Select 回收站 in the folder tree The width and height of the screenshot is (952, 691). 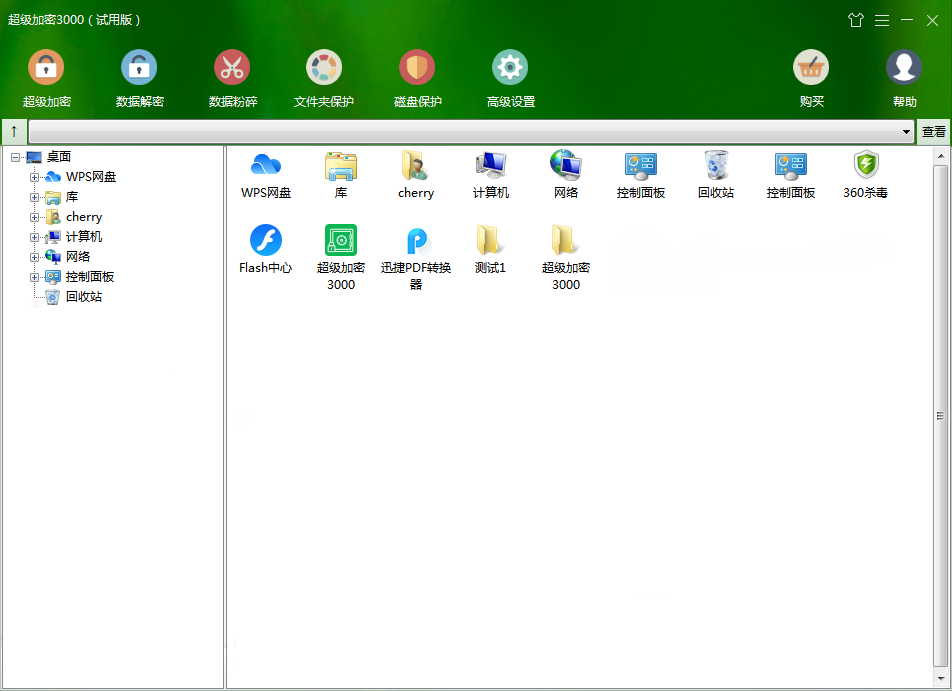(x=84, y=297)
